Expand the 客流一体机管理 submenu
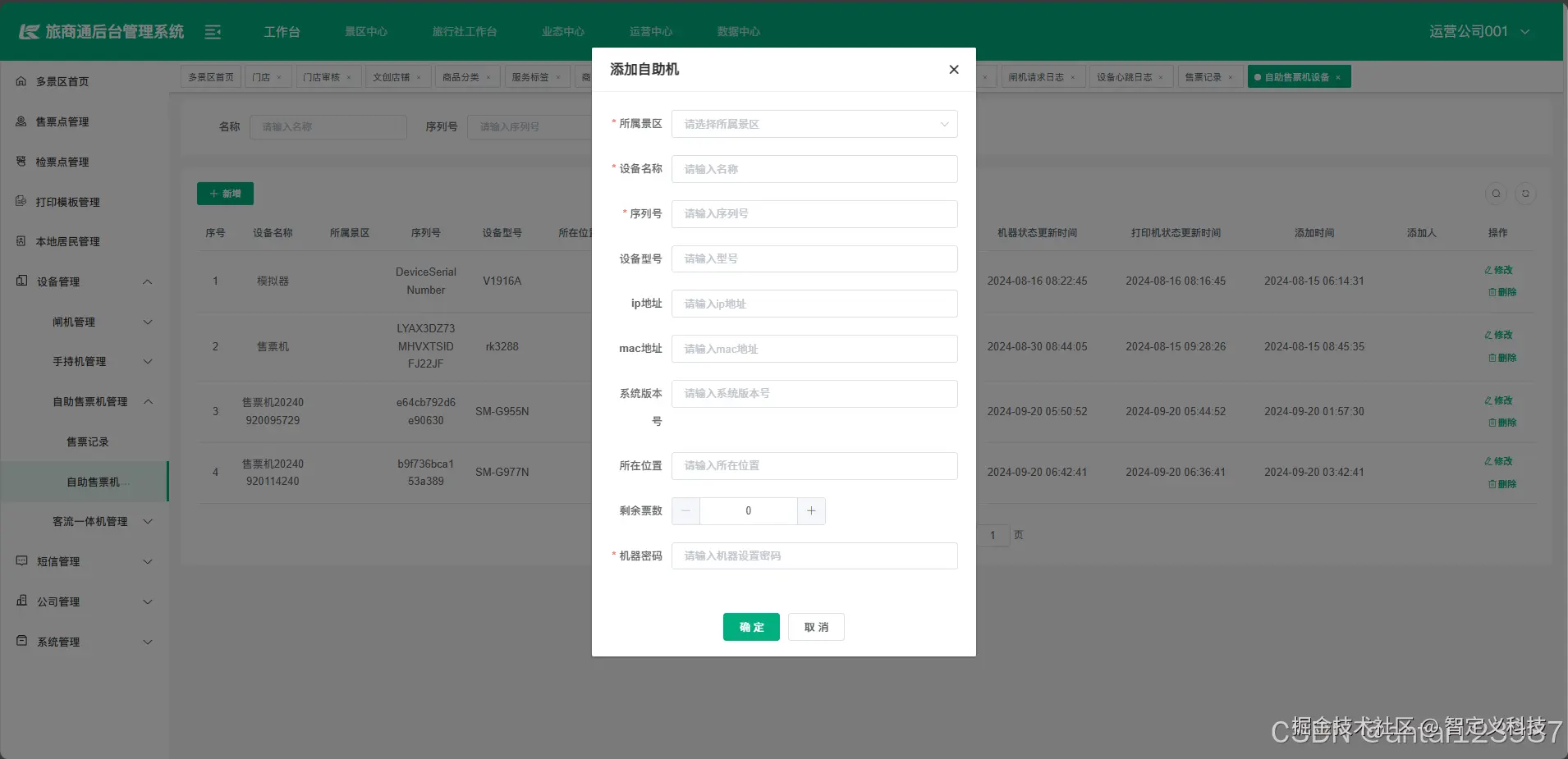 (85, 521)
